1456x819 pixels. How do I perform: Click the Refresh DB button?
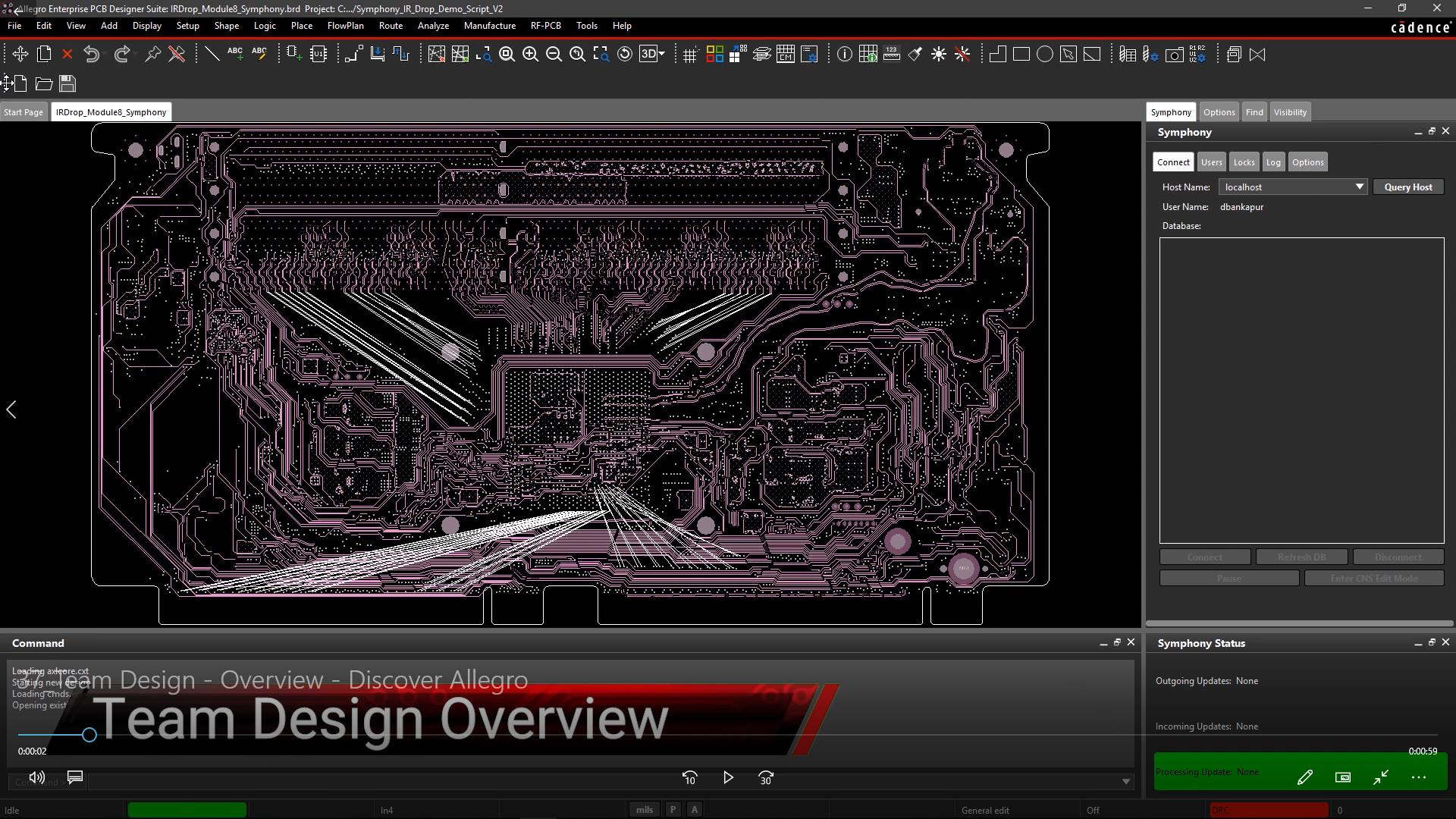click(x=1302, y=557)
